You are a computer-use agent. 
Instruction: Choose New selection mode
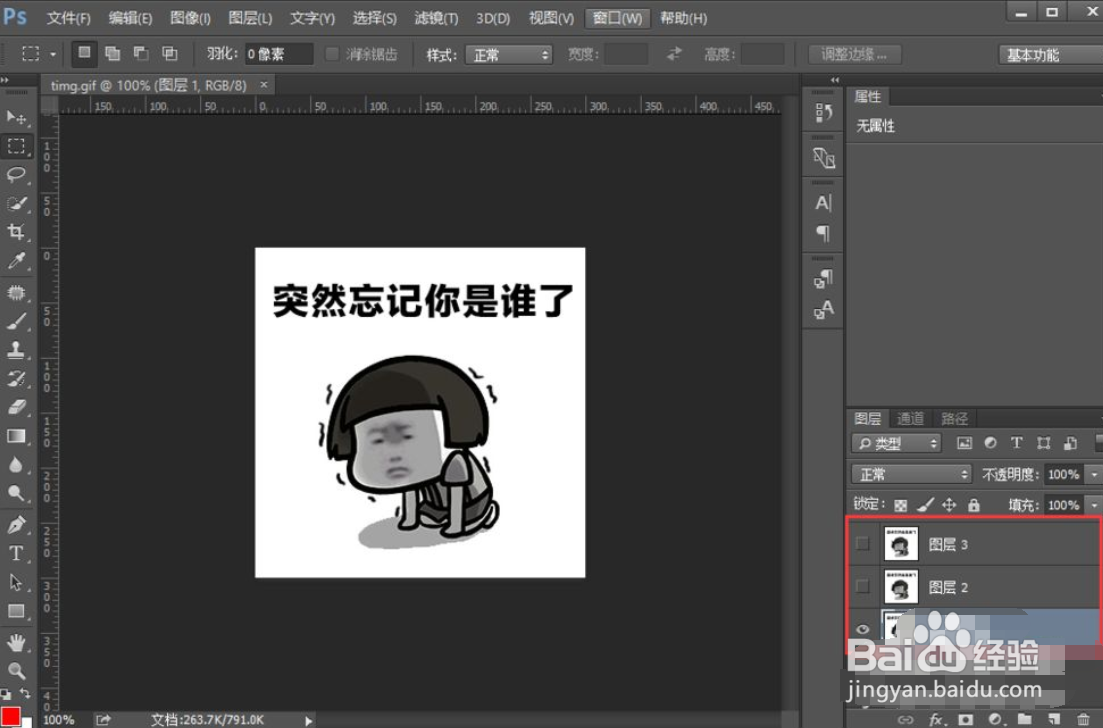84,53
